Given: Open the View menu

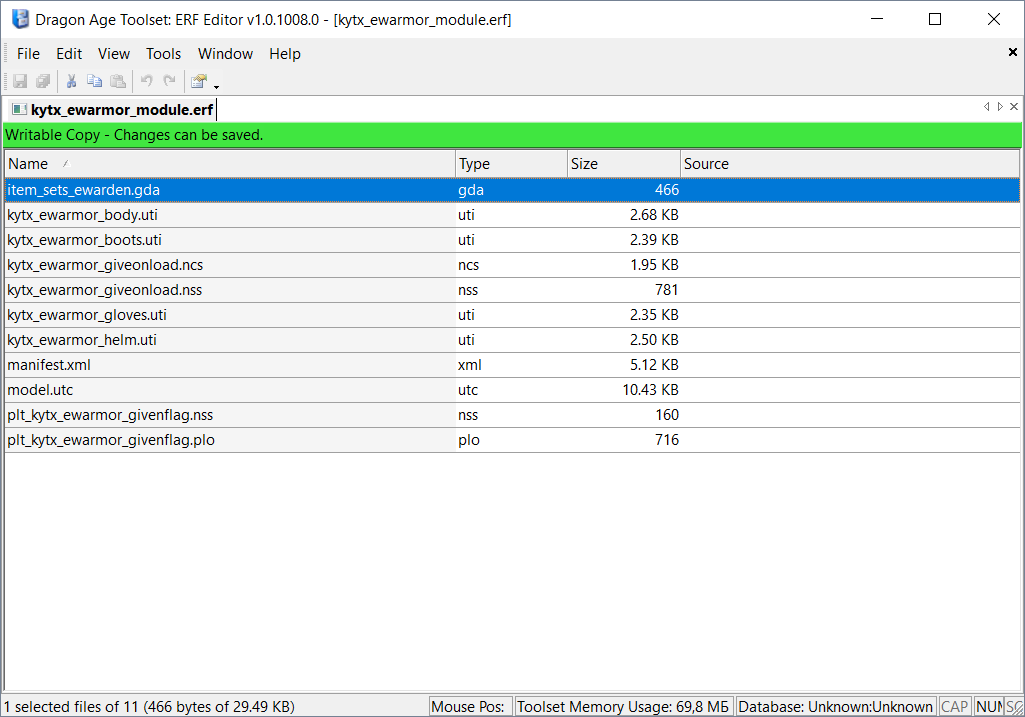Looking at the screenshot, I should [114, 54].
